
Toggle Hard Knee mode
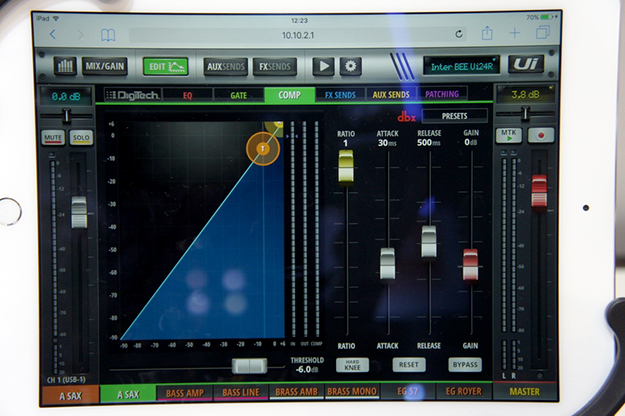(x=351, y=365)
